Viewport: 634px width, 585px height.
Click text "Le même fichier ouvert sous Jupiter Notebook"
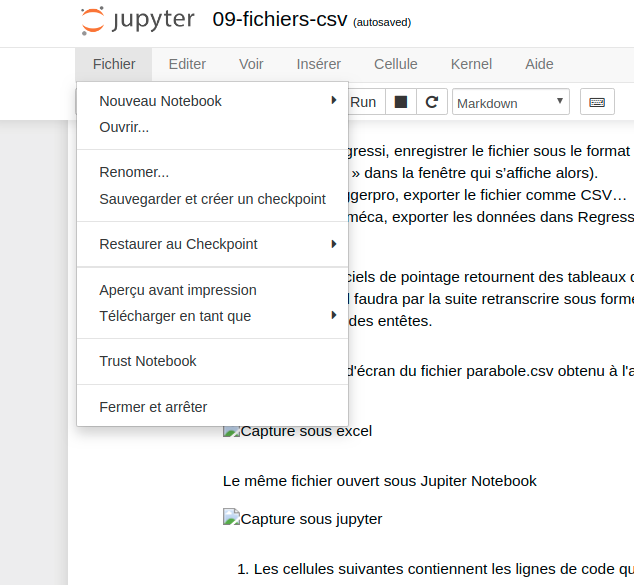380,481
